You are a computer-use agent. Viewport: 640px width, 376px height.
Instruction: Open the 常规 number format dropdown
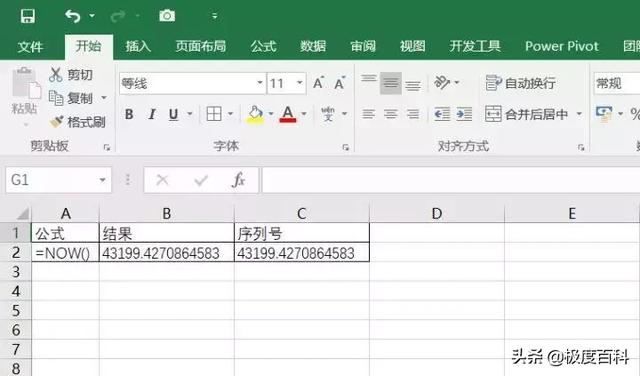617,83
